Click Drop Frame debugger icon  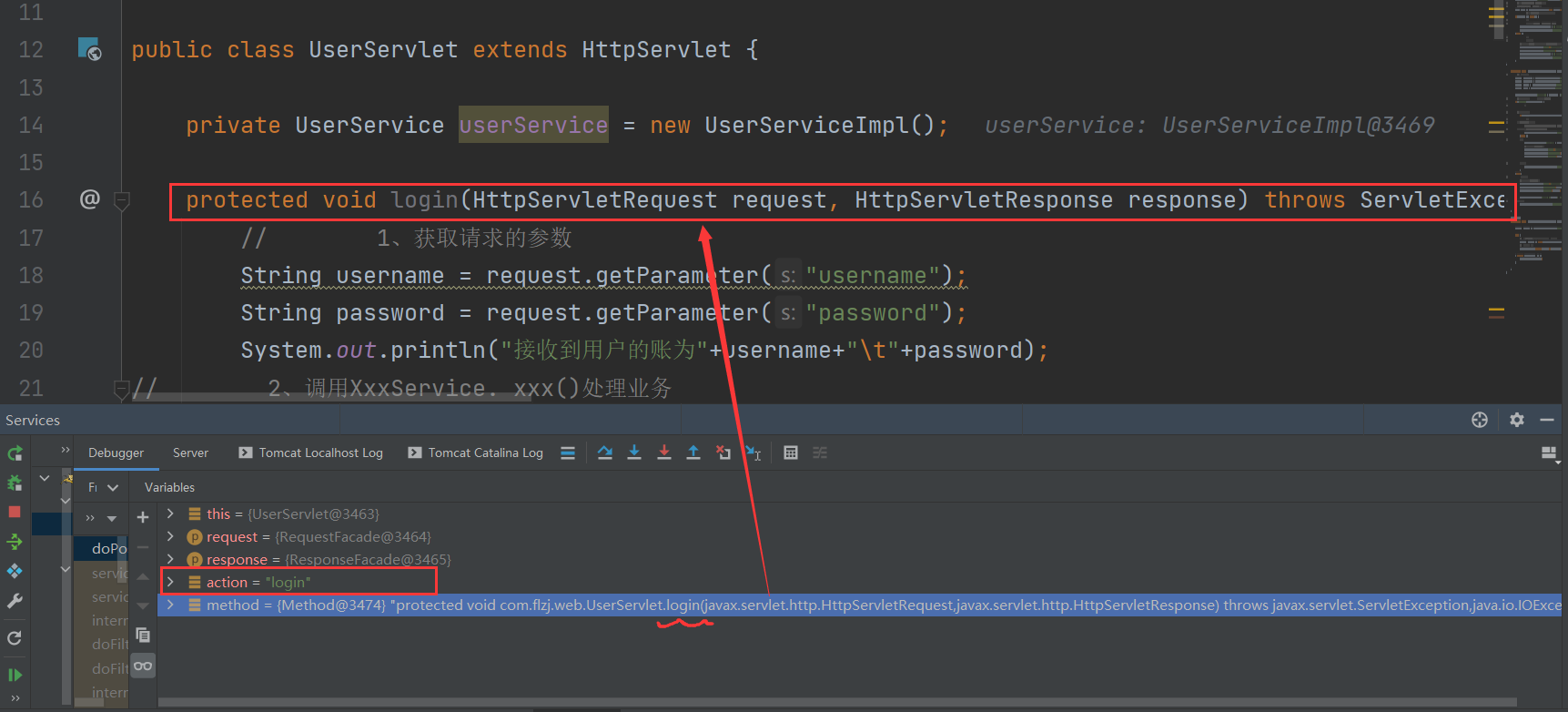click(723, 453)
